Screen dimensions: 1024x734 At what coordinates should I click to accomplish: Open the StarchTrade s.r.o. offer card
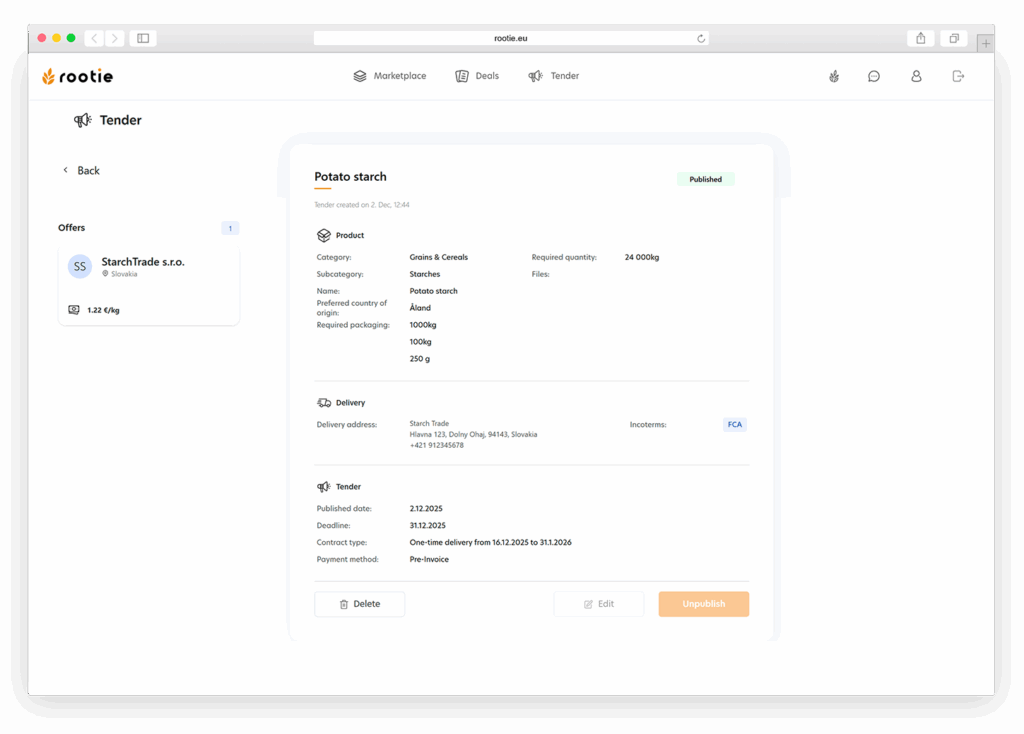click(148, 285)
